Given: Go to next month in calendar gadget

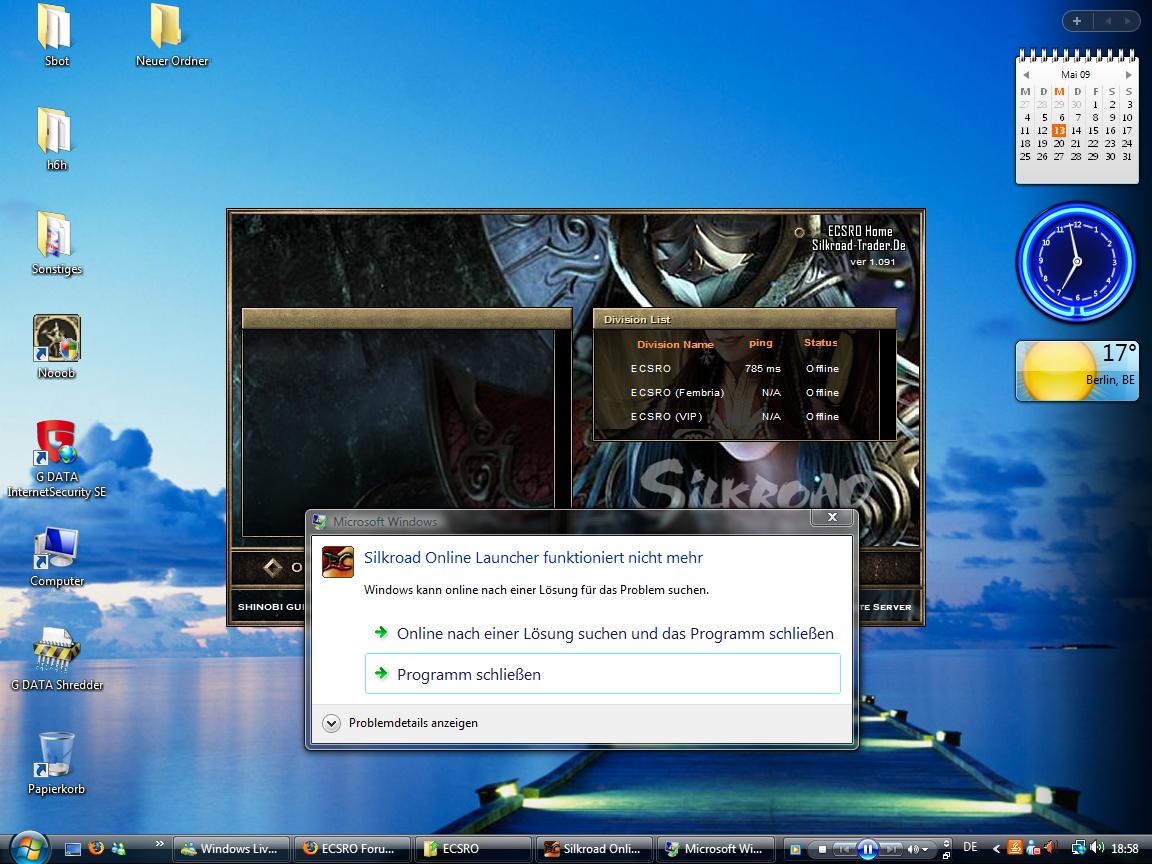Looking at the screenshot, I should click(1129, 75).
